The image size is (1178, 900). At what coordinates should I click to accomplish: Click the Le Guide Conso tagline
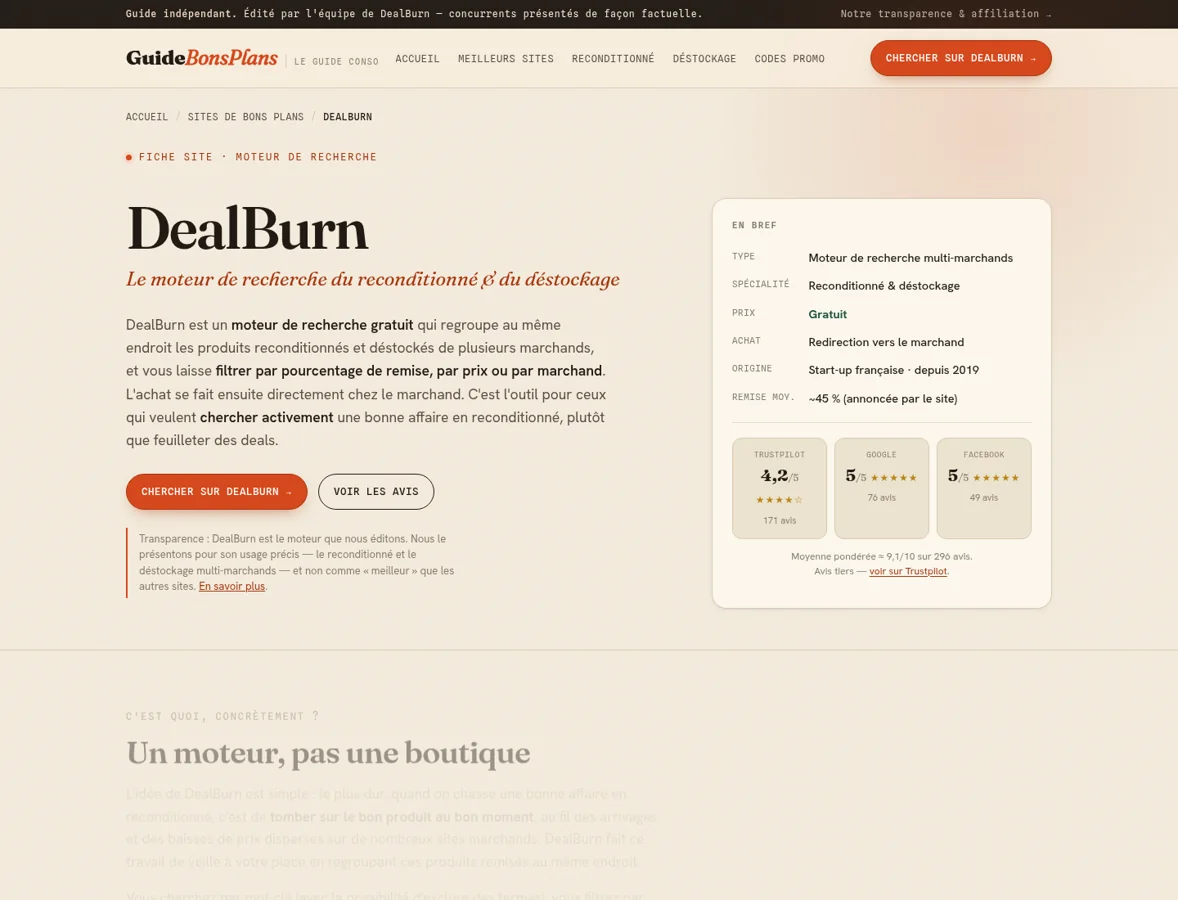tap(337, 62)
